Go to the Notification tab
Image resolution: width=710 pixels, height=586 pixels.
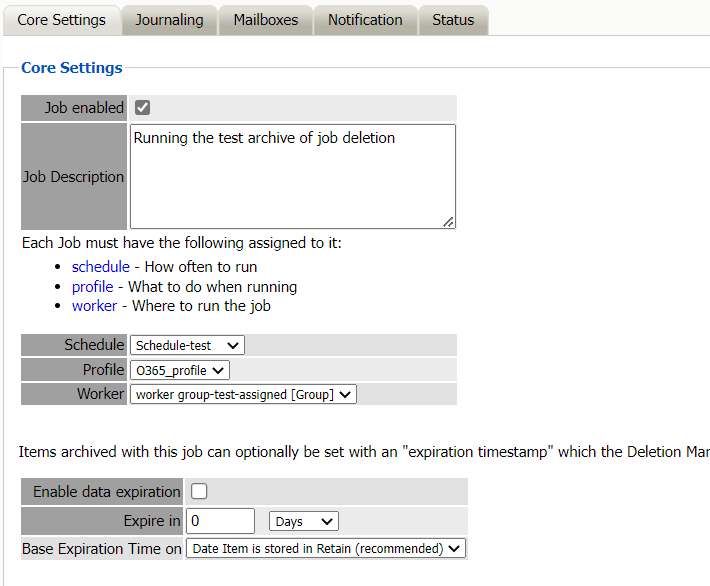tap(365, 20)
